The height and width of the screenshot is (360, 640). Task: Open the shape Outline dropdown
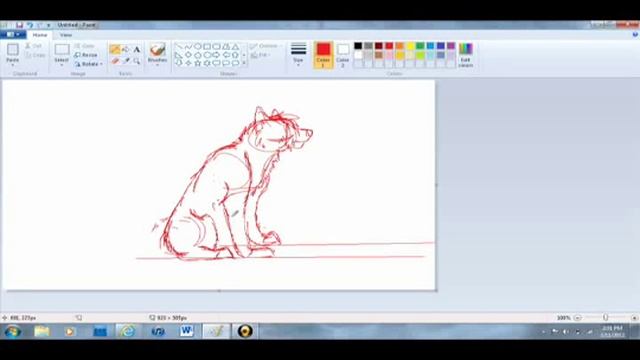pos(266,46)
